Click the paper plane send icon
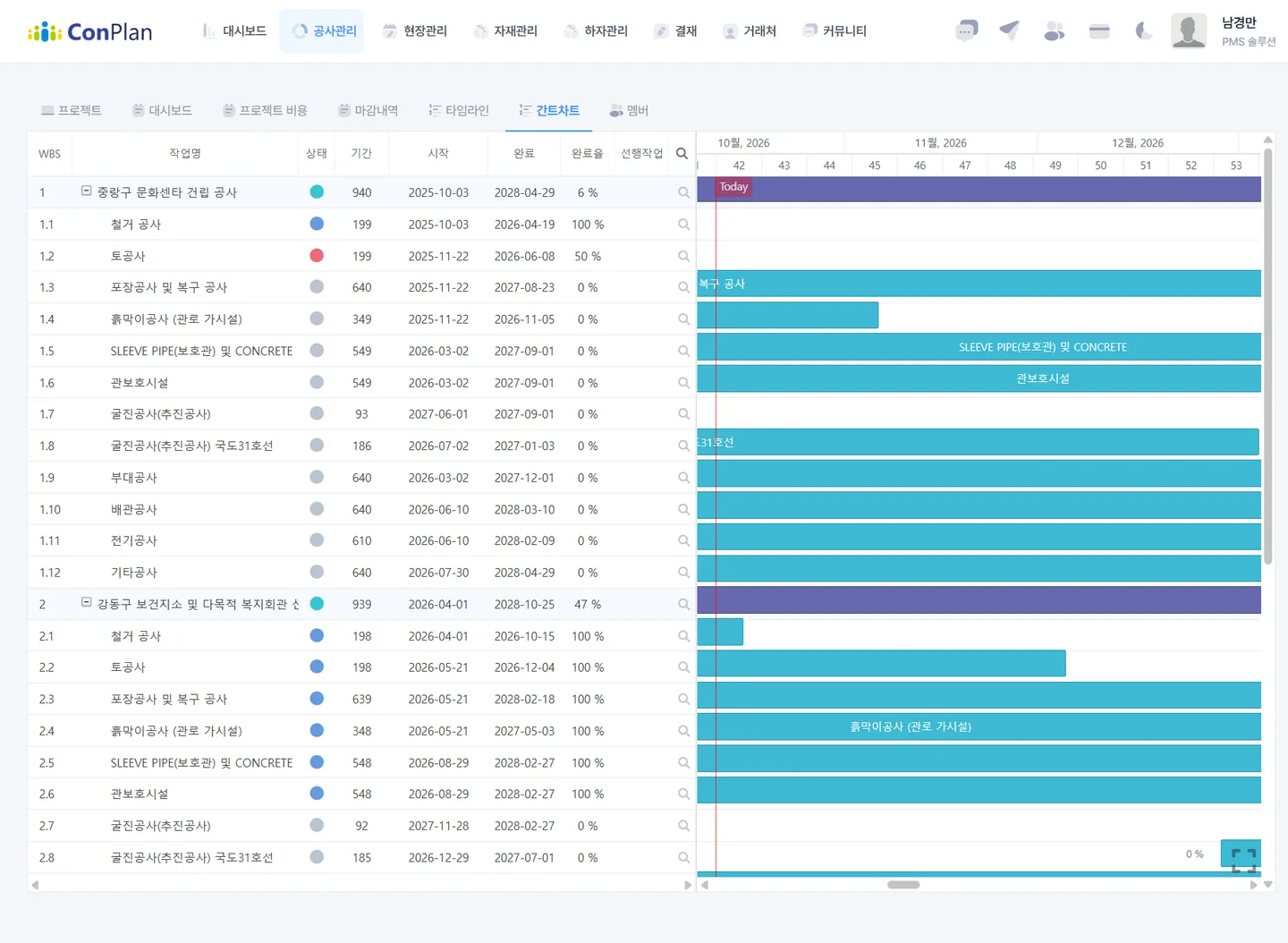The image size is (1288, 943). pyautogui.click(x=1010, y=30)
